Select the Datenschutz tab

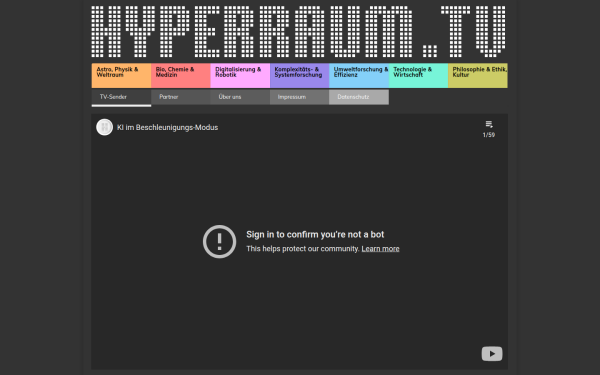coord(359,97)
